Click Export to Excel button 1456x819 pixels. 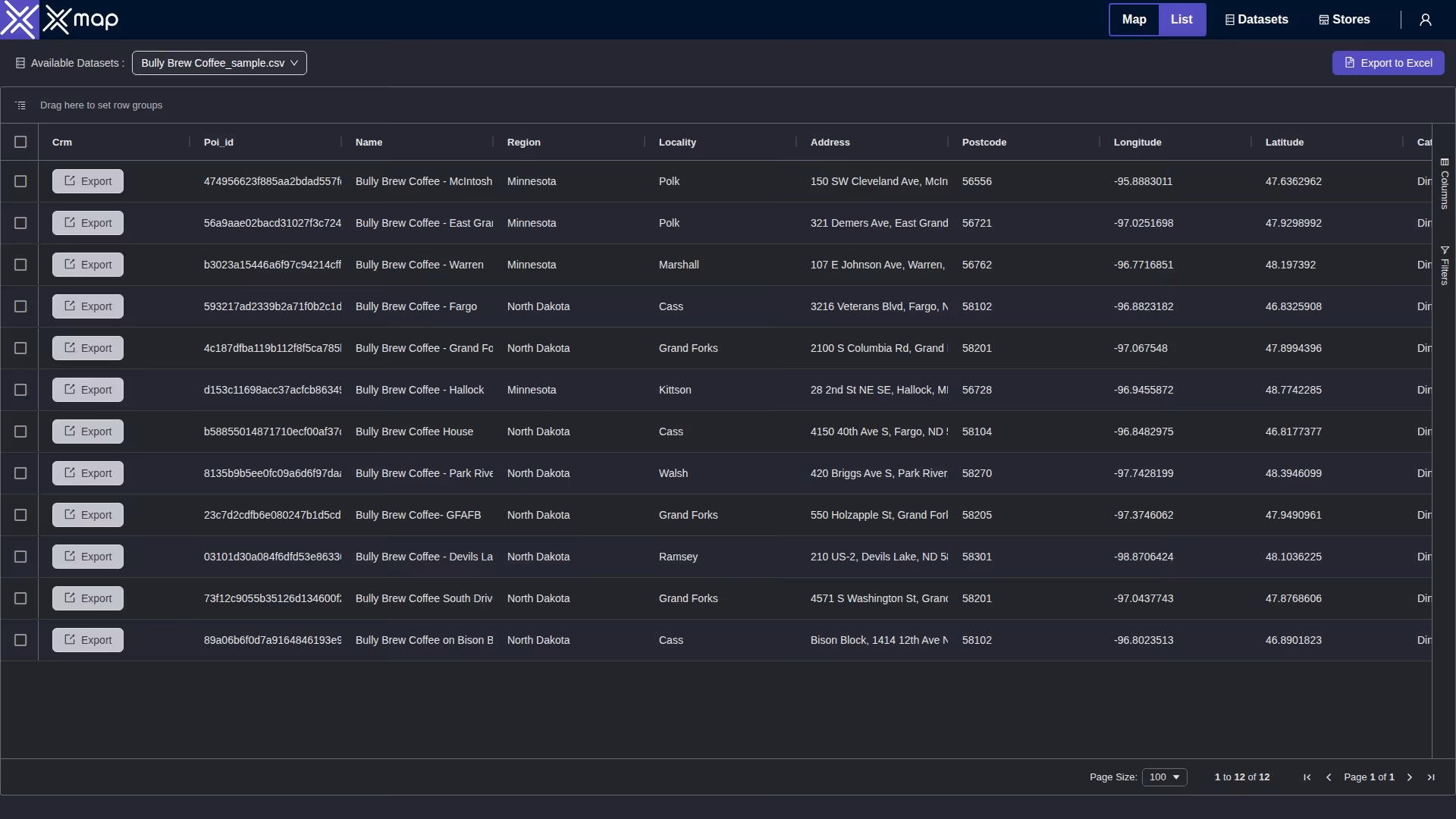pos(1388,63)
